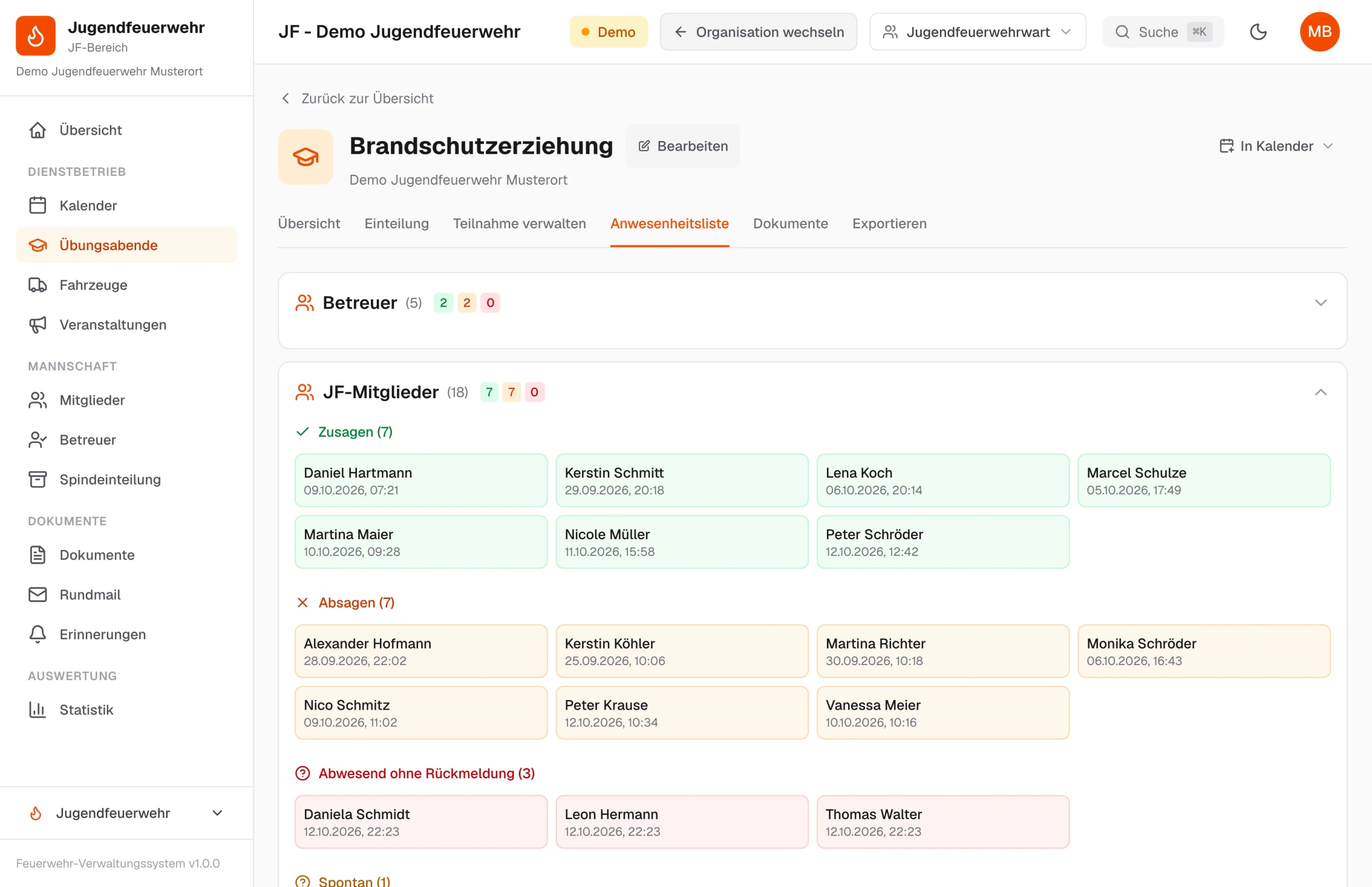Viewport: 1372px width, 887px height.
Task: Click the Suche search field
Action: (1163, 32)
